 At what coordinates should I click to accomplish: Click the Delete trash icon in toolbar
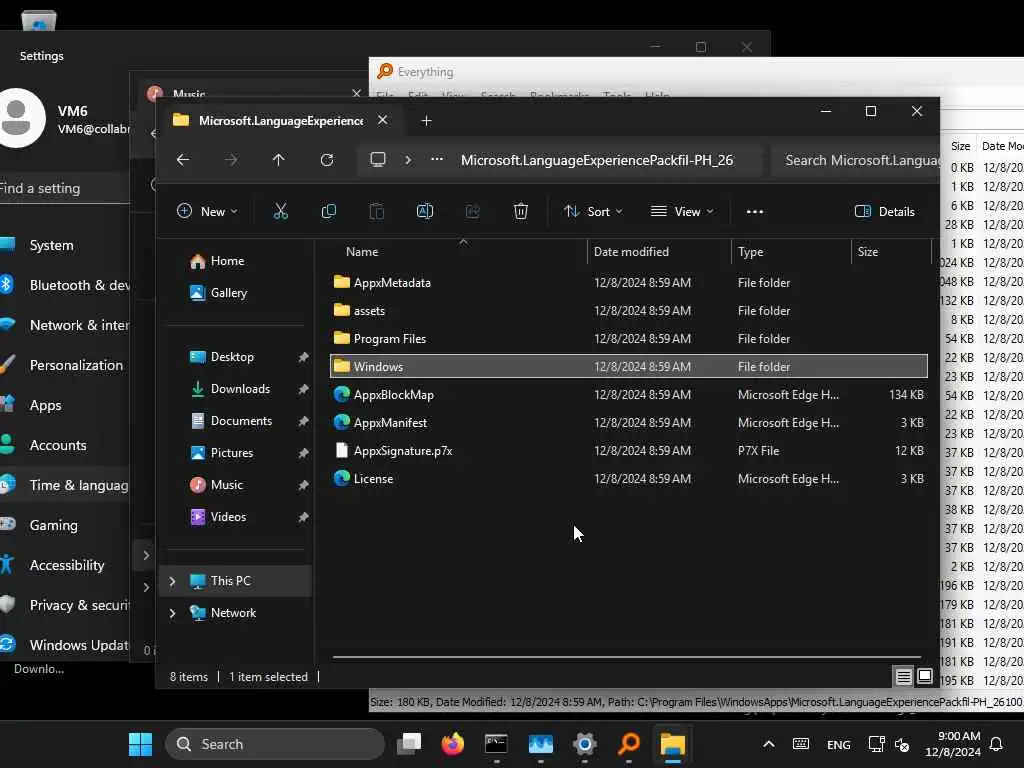(520, 211)
